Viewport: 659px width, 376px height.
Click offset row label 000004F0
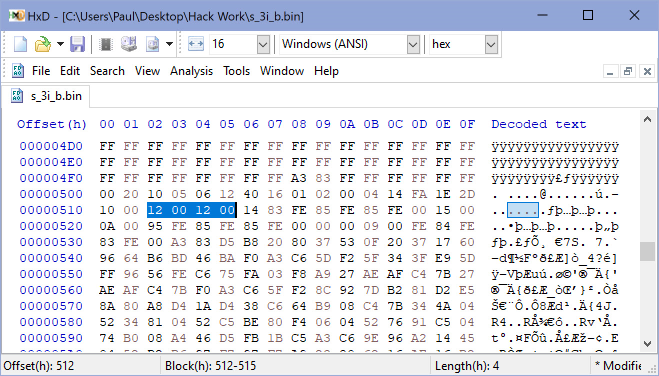coord(51,179)
